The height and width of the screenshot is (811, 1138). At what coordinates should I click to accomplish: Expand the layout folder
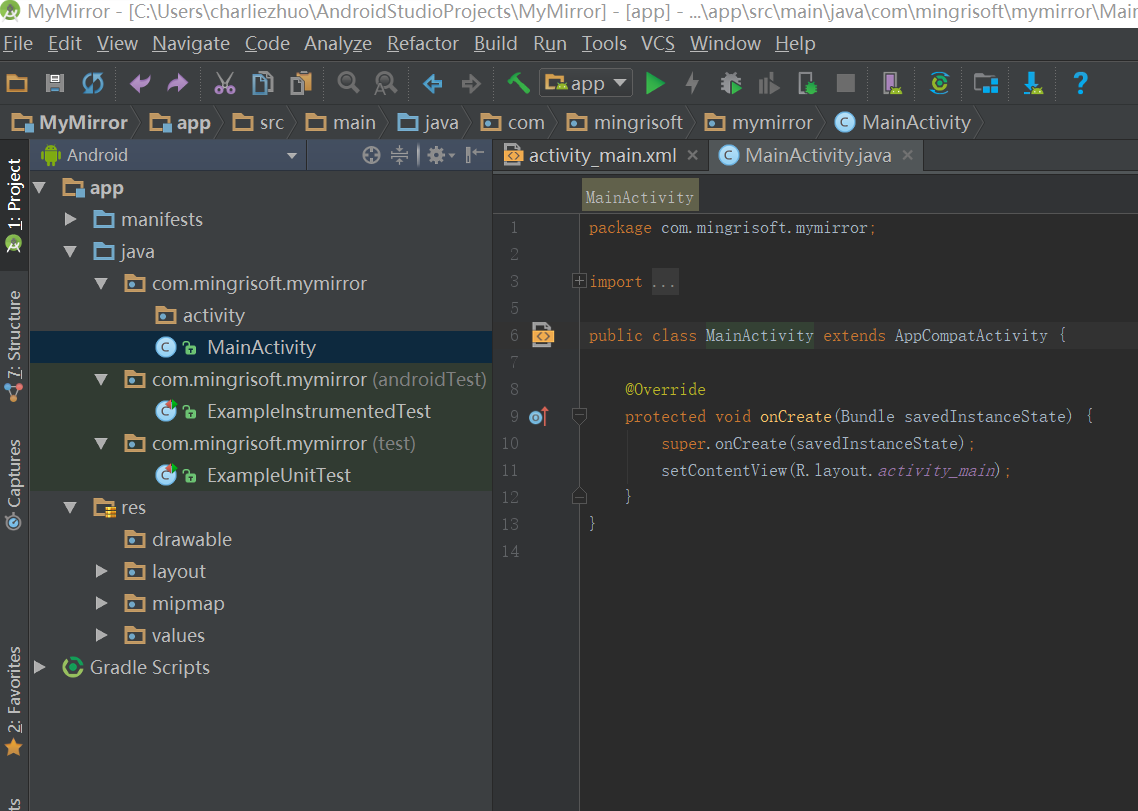coord(102,571)
